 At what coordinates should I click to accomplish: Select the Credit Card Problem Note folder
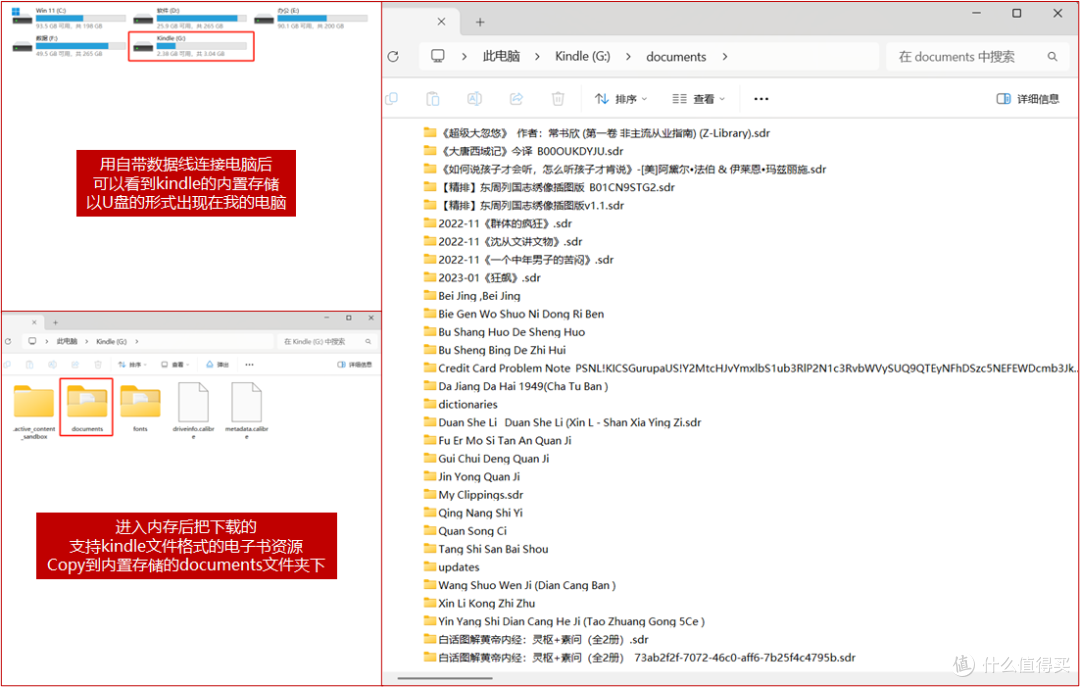coord(751,368)
